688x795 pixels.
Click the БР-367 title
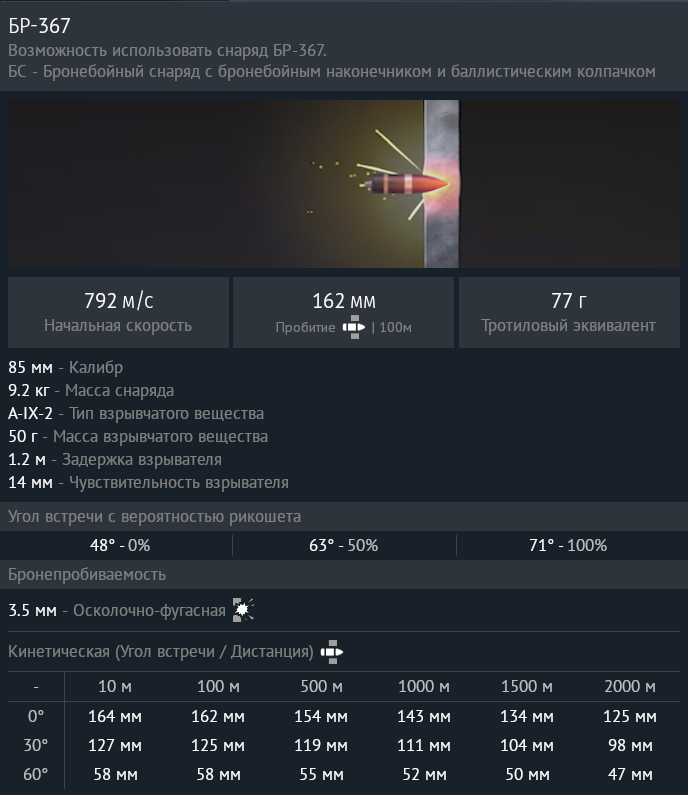[39, 26]
